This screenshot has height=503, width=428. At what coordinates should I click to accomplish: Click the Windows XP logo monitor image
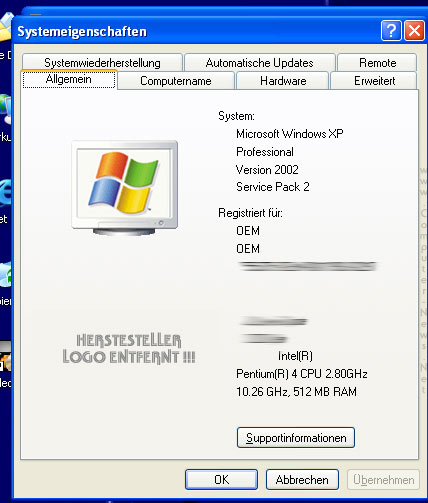[125, 188]
